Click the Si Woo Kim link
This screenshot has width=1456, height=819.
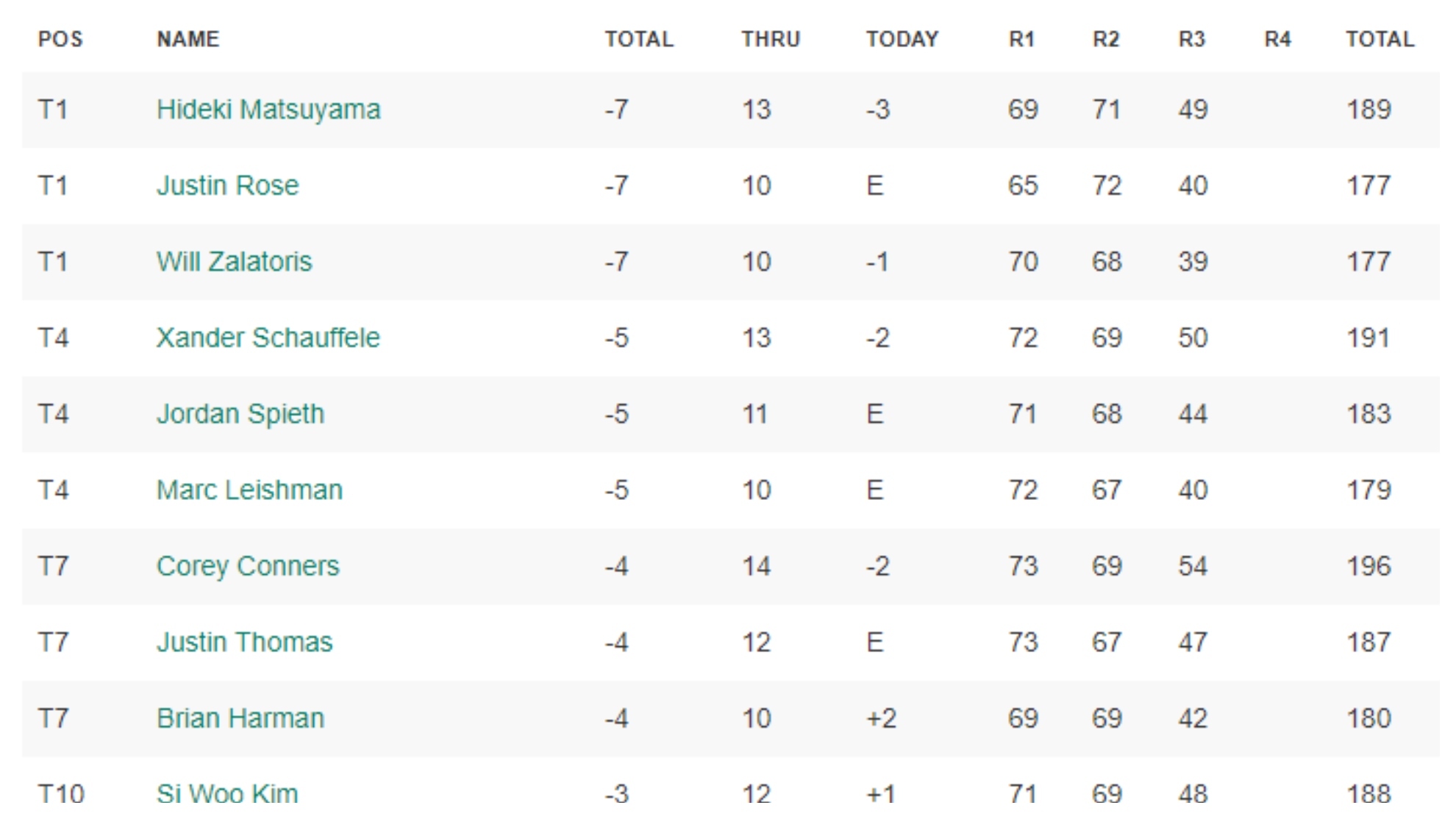click(227, 793)
